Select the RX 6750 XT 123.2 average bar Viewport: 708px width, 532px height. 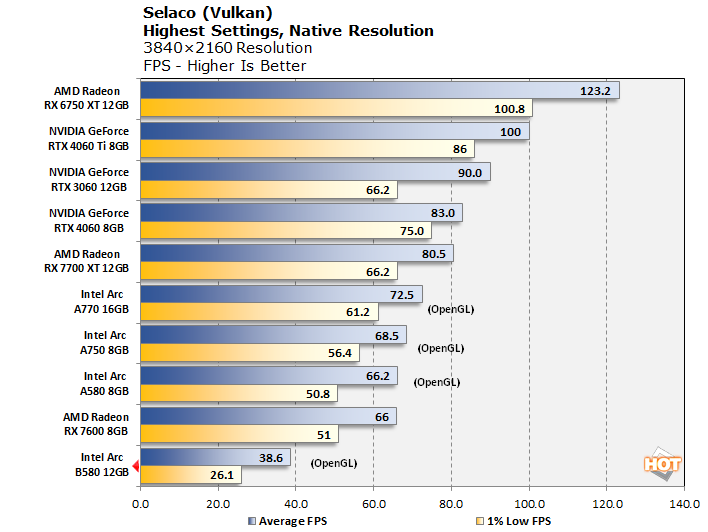click(379, 91)
